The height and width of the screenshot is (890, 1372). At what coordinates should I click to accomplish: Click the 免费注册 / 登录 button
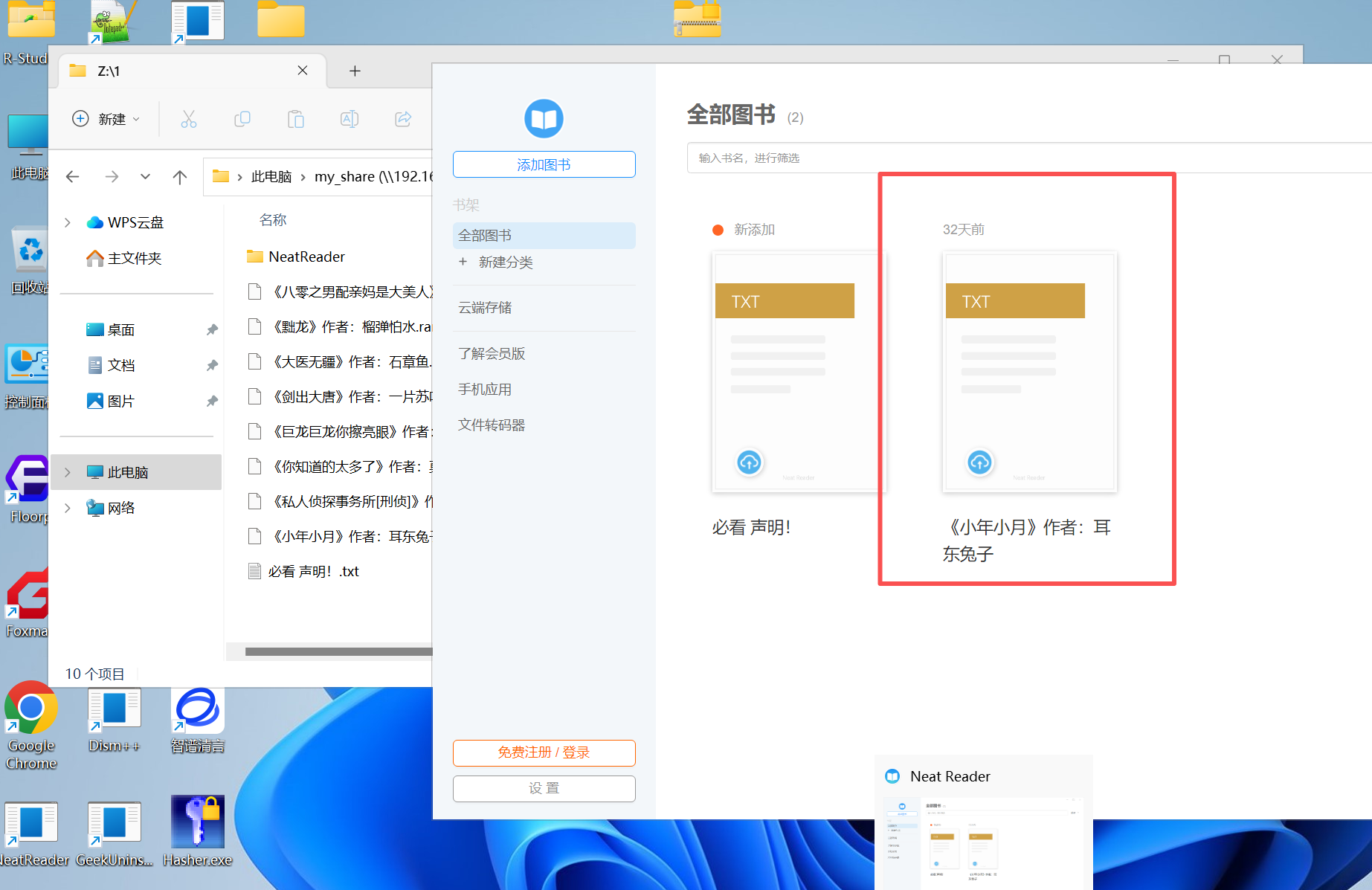(544, 752)
